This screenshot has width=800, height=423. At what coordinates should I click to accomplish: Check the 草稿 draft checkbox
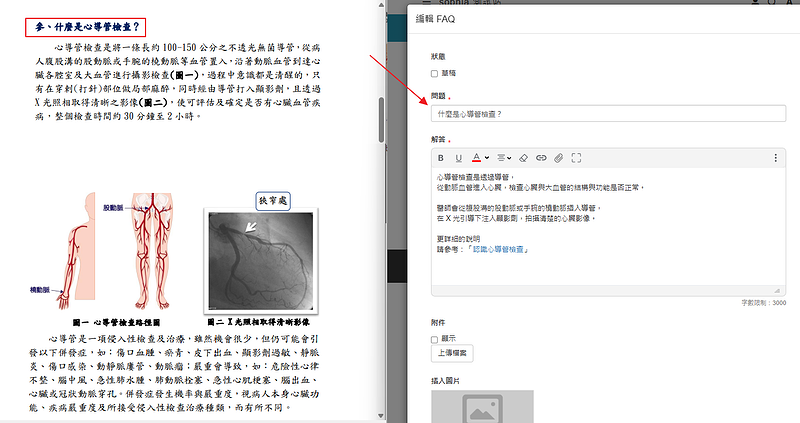[x=435, y=73]
